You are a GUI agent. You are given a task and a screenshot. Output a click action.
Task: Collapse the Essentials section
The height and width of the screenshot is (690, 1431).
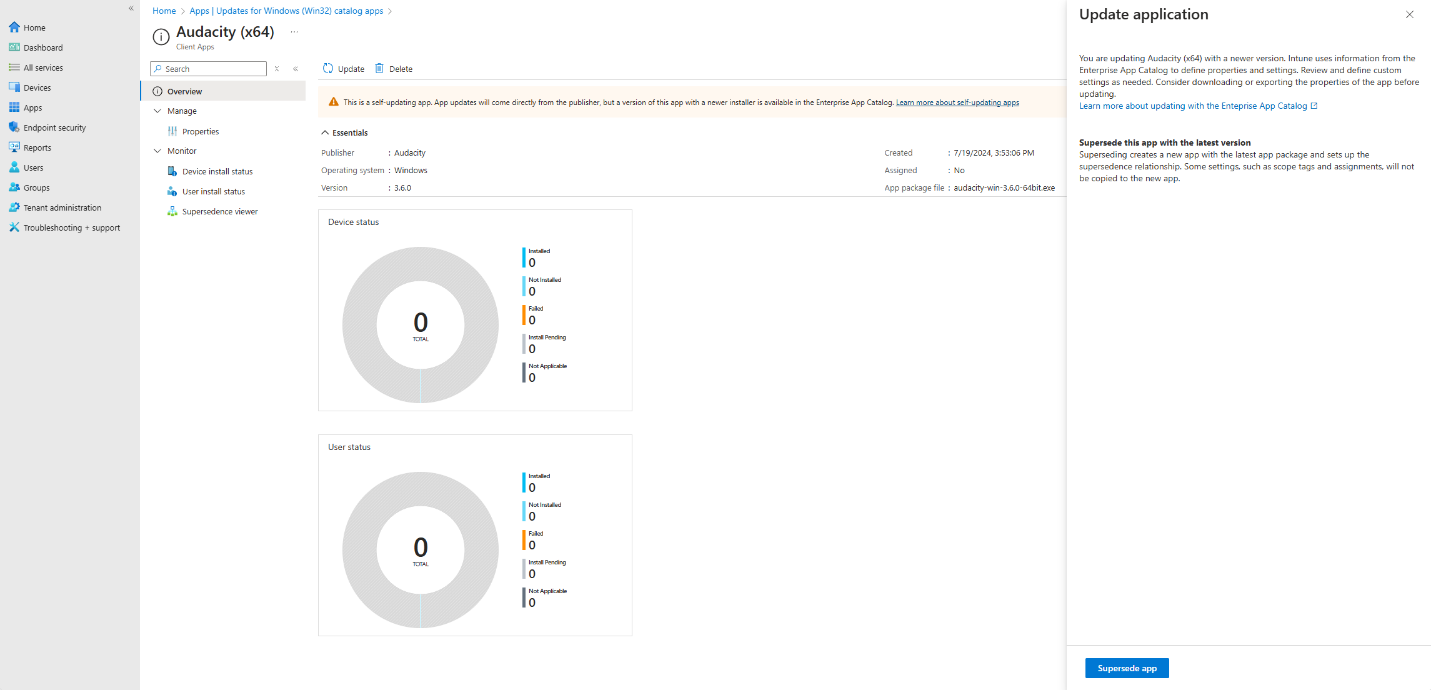tap(325, 132)
